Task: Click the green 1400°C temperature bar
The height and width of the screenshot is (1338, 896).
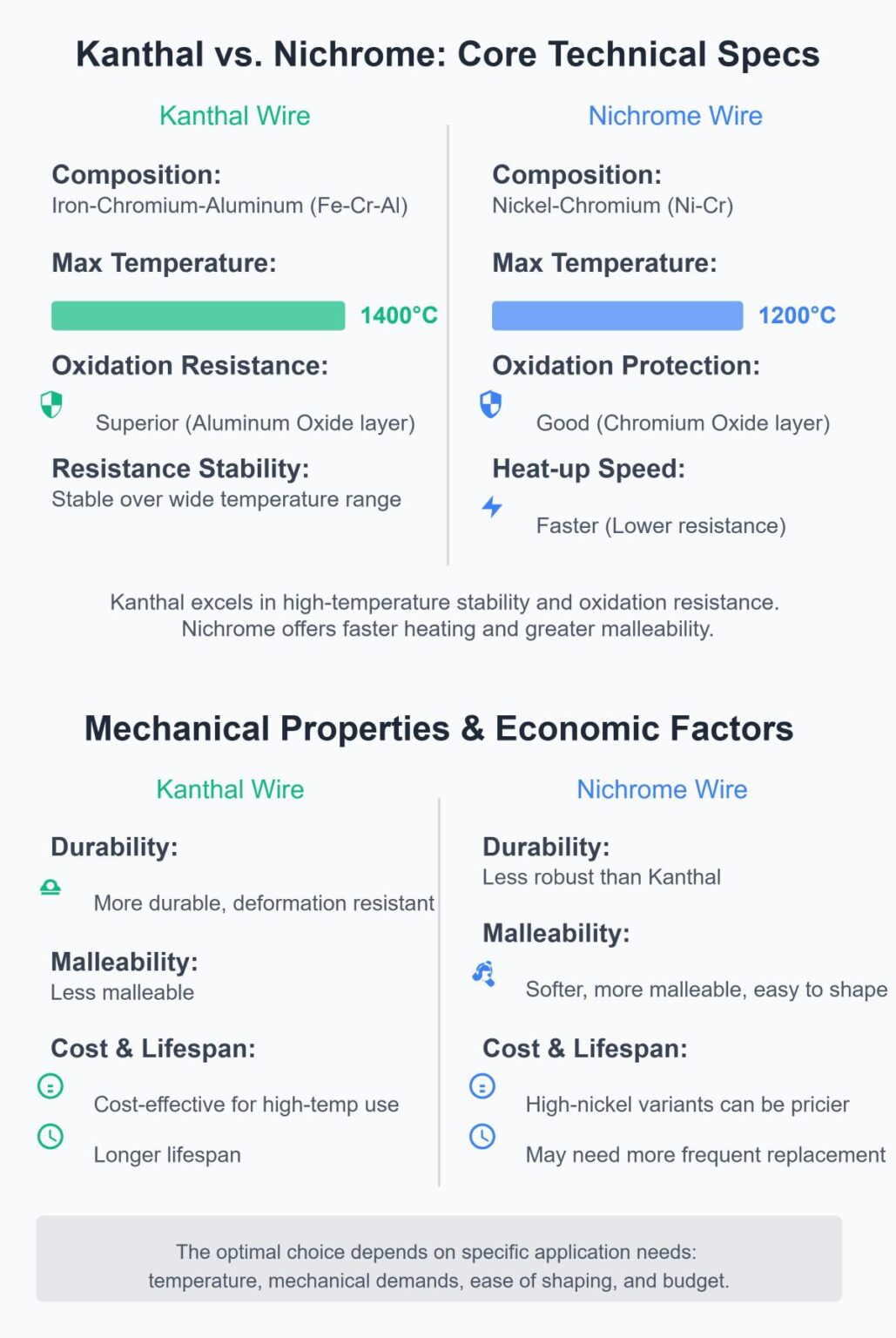Action: (198, 315)
